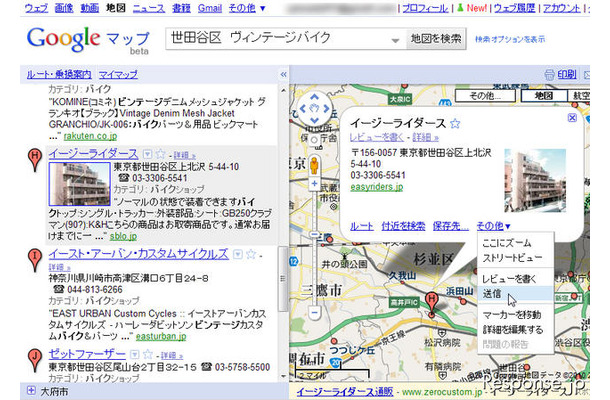Click the red marker I in results list
The width and height of the screenshot is (610, 400).
pos(35,260)
